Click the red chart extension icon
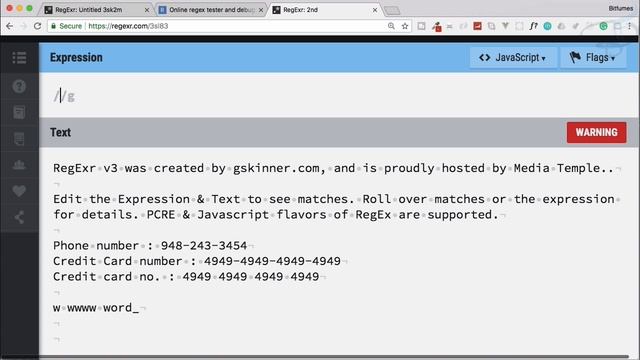The width and height of the screenshot is (640, 360). pyautogui.click(x=477, y=26)
